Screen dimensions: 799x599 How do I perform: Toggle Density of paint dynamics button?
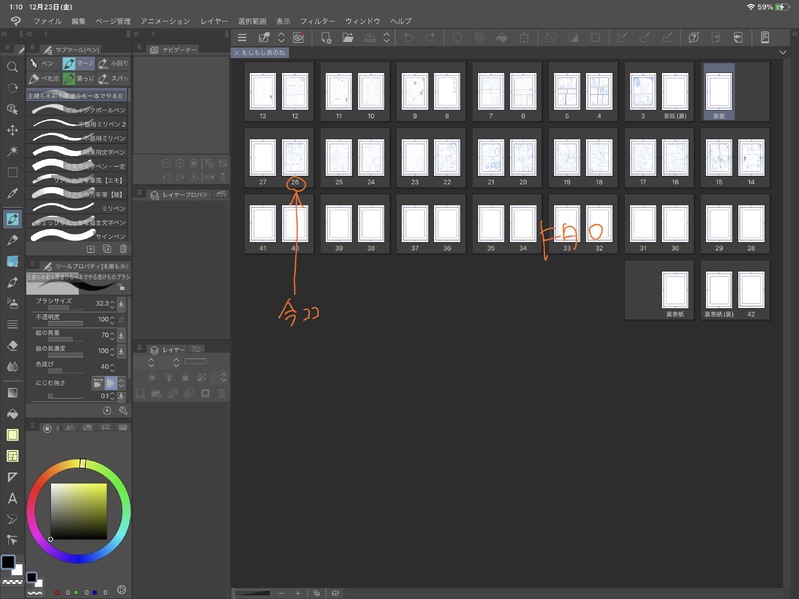pyautogui.click(x=121, y=351)
